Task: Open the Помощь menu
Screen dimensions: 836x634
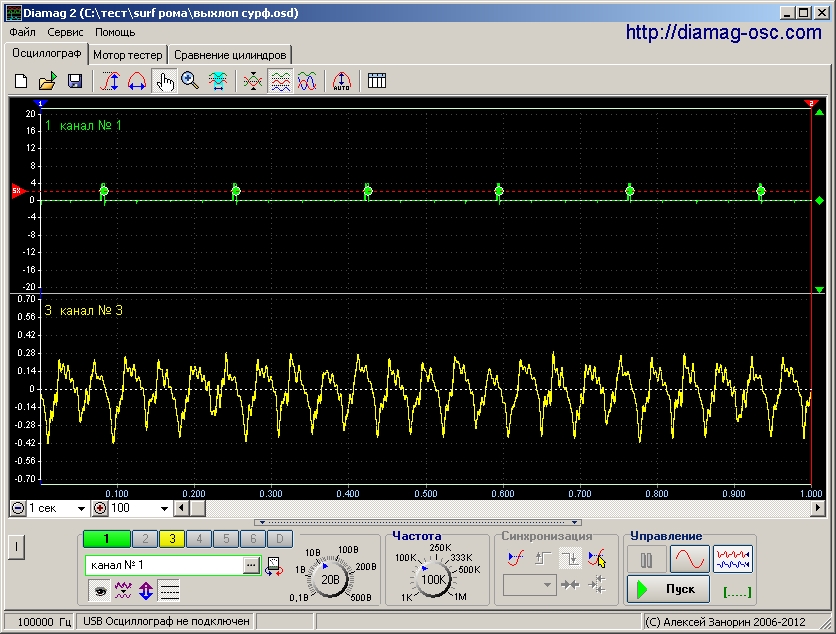Action: point(115,32)
